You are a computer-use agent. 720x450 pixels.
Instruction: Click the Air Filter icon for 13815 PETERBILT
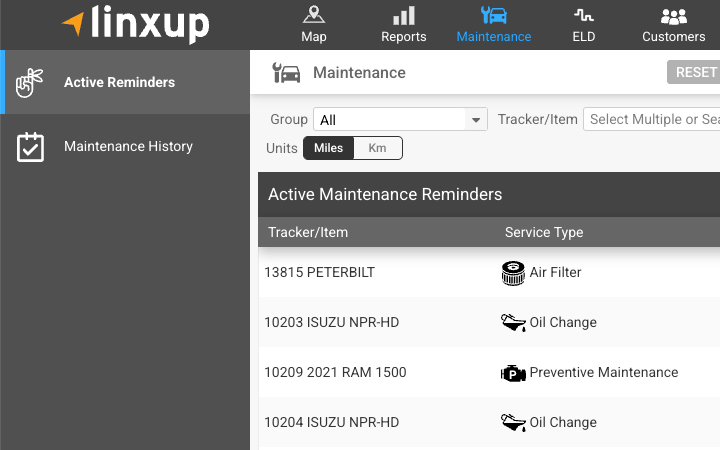pos(513,273)
